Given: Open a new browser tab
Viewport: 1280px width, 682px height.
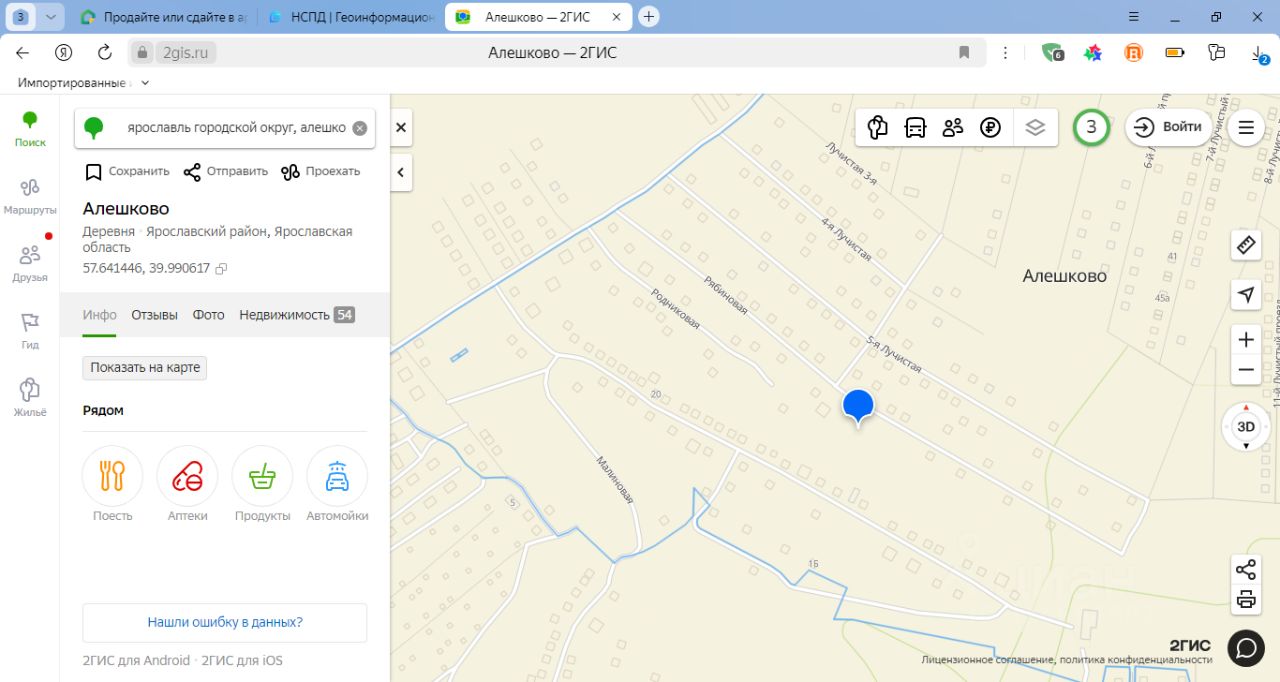Looking at the screenshot, I should [x=649, y=17].
